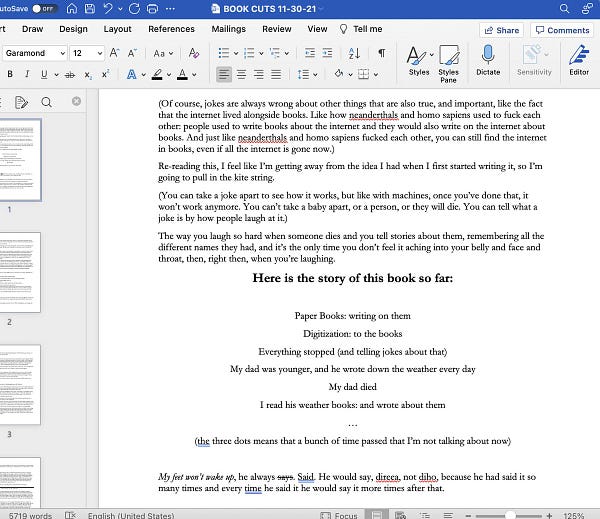The height and width of the screenshot is (519, 600).
Task: Expand numbered list style dropdown
Action: pyautogui.click(x=261, y=54)
